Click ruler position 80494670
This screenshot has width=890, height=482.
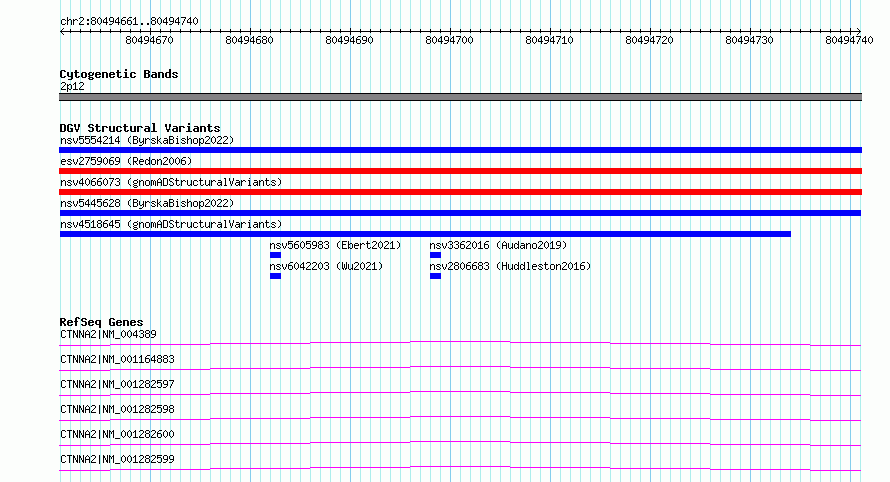click(149, 40)
